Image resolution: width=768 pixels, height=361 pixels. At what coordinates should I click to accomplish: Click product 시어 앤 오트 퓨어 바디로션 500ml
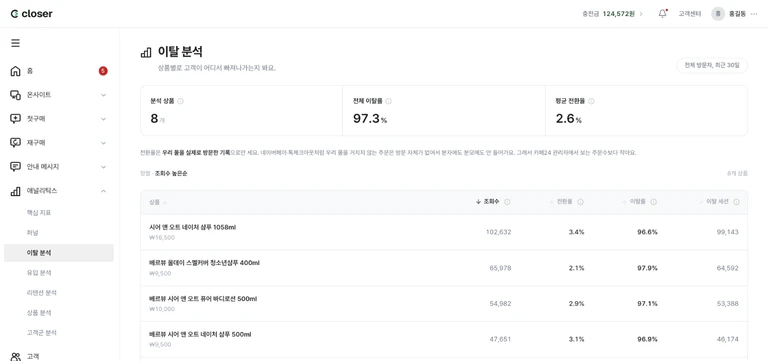(x=203, y=299)
